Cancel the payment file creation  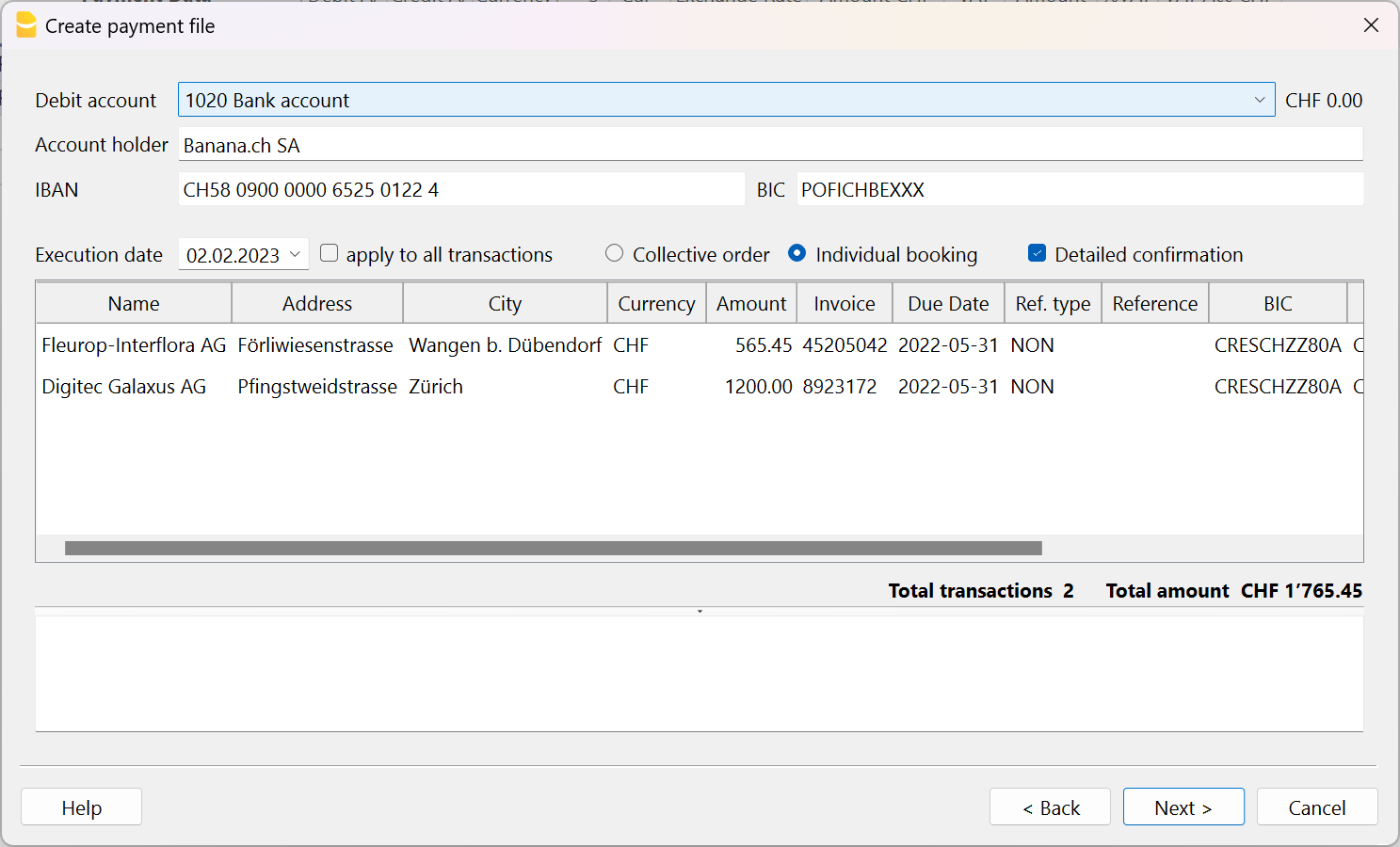click(1317, 807)
